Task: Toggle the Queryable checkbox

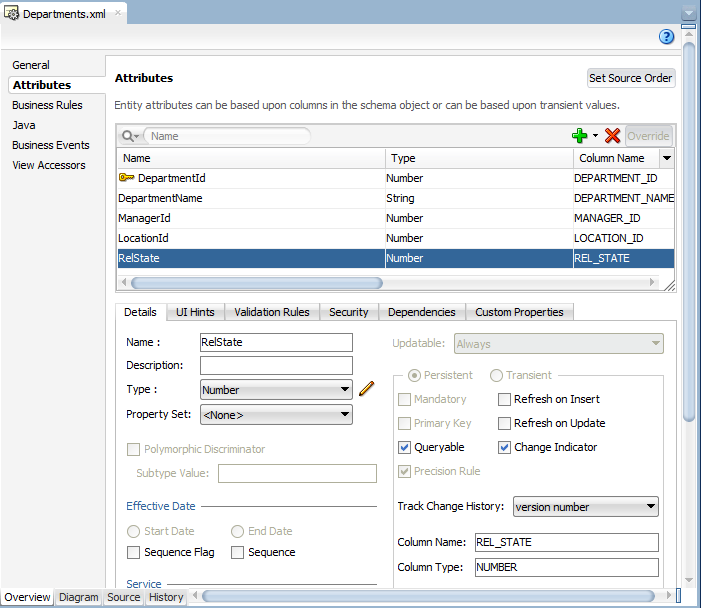Action: pyautogui.click(x=404, y=447)
